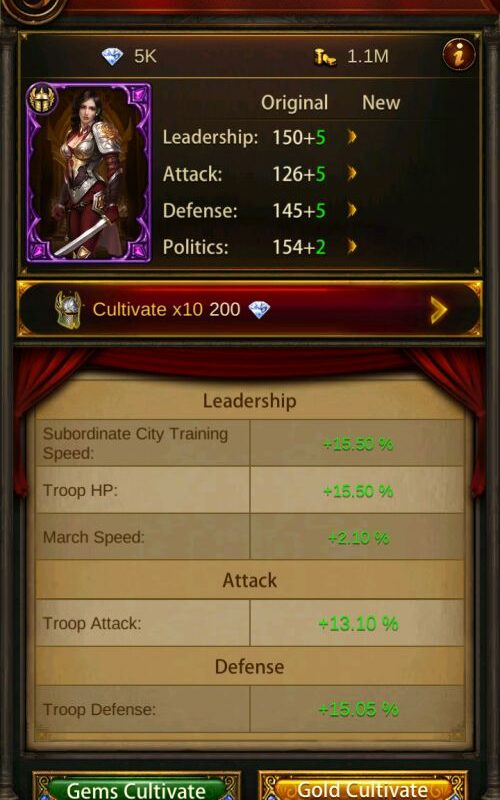
Task: Tap the Troop HP bonus row
Action: coord(249,490)
